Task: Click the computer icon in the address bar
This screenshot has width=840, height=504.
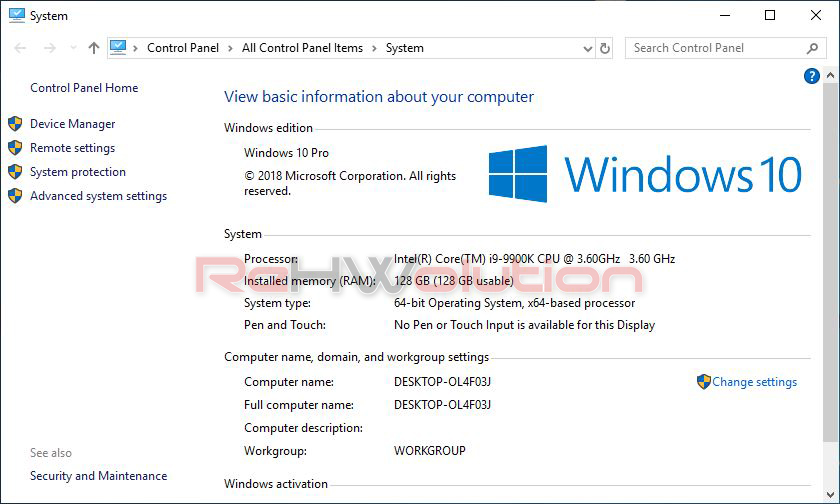Action: point(119,47)
